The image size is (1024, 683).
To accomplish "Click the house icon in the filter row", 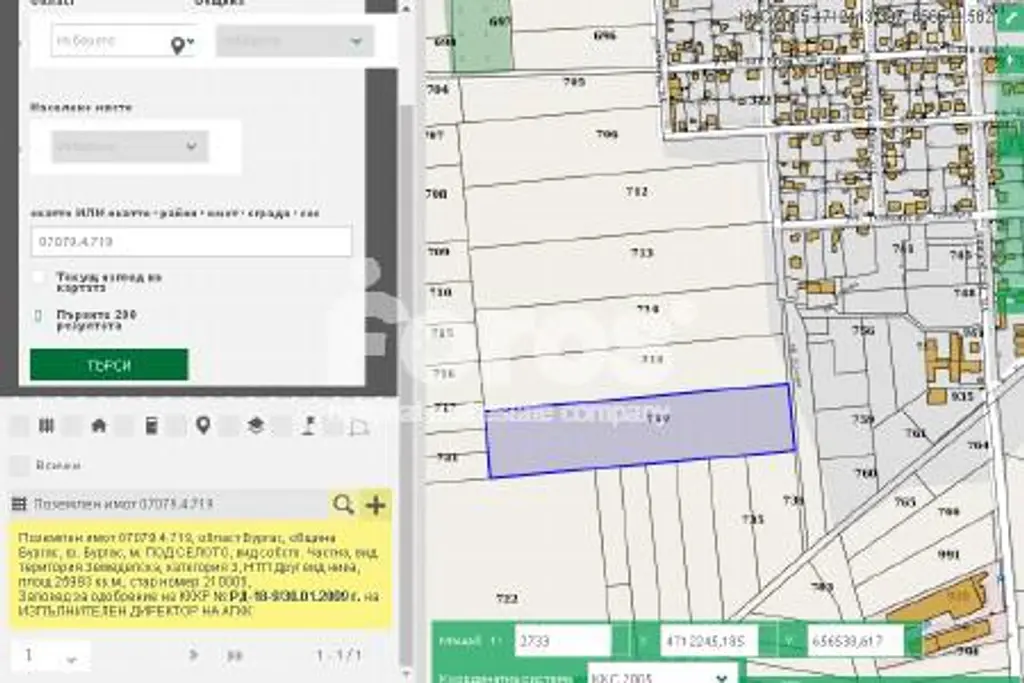I will click(x=98, y=426).
